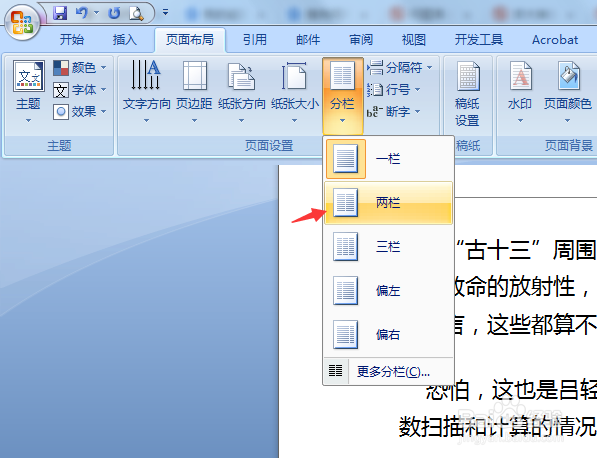Customize the quick access toolbar
The height and width of the screenshot is (458, 597).
pyautogui.click(x=165, y=13)
